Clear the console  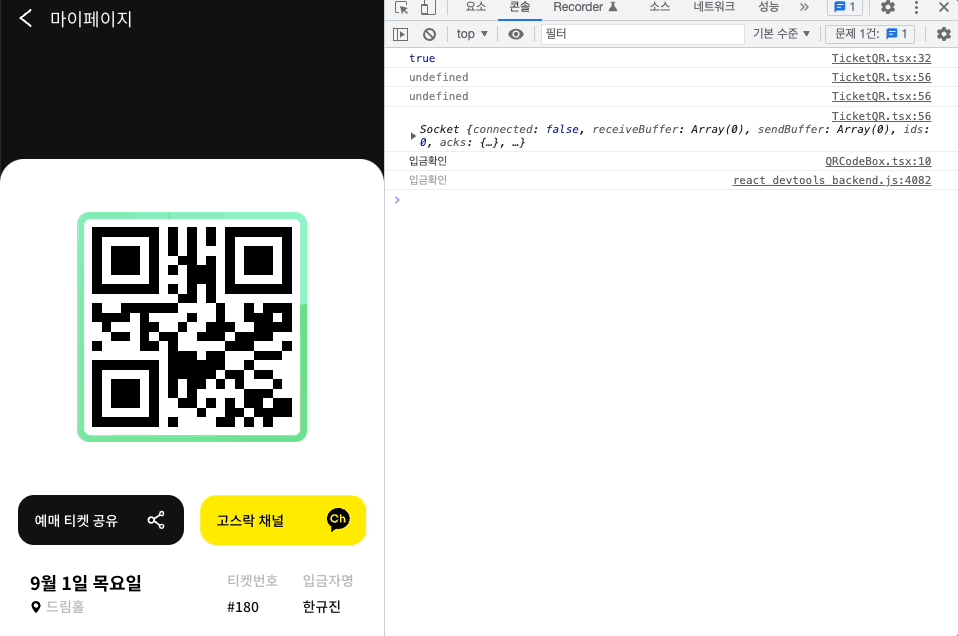click(430, 34)
